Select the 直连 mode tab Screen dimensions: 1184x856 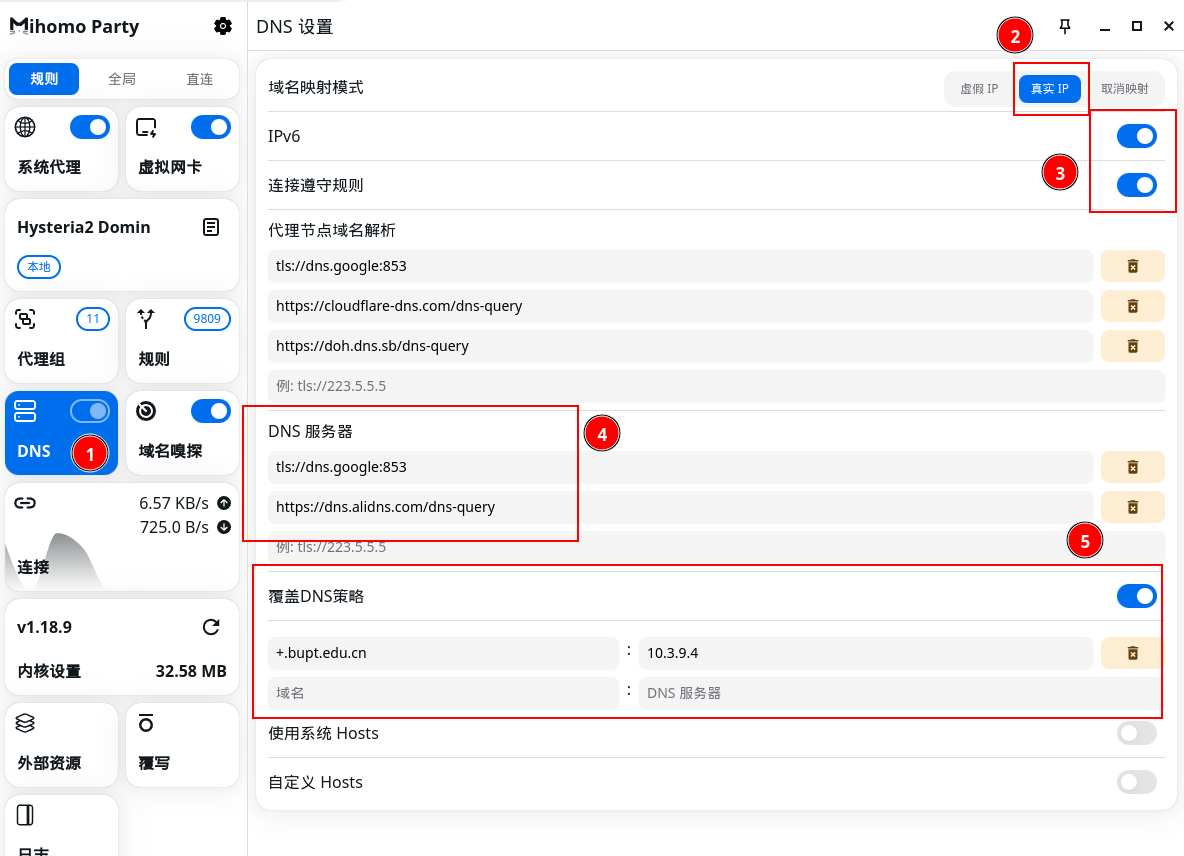[200, 79]
